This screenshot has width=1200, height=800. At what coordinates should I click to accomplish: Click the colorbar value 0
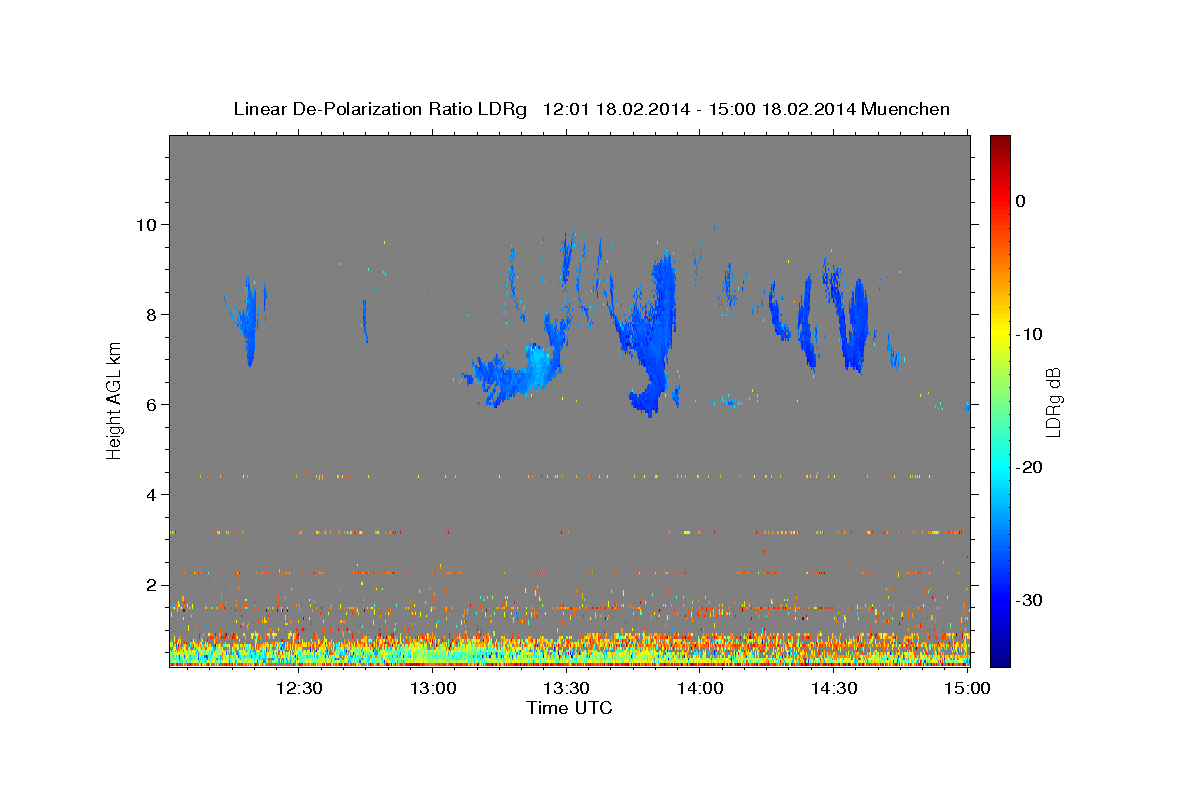click(x=1021, y=201)
